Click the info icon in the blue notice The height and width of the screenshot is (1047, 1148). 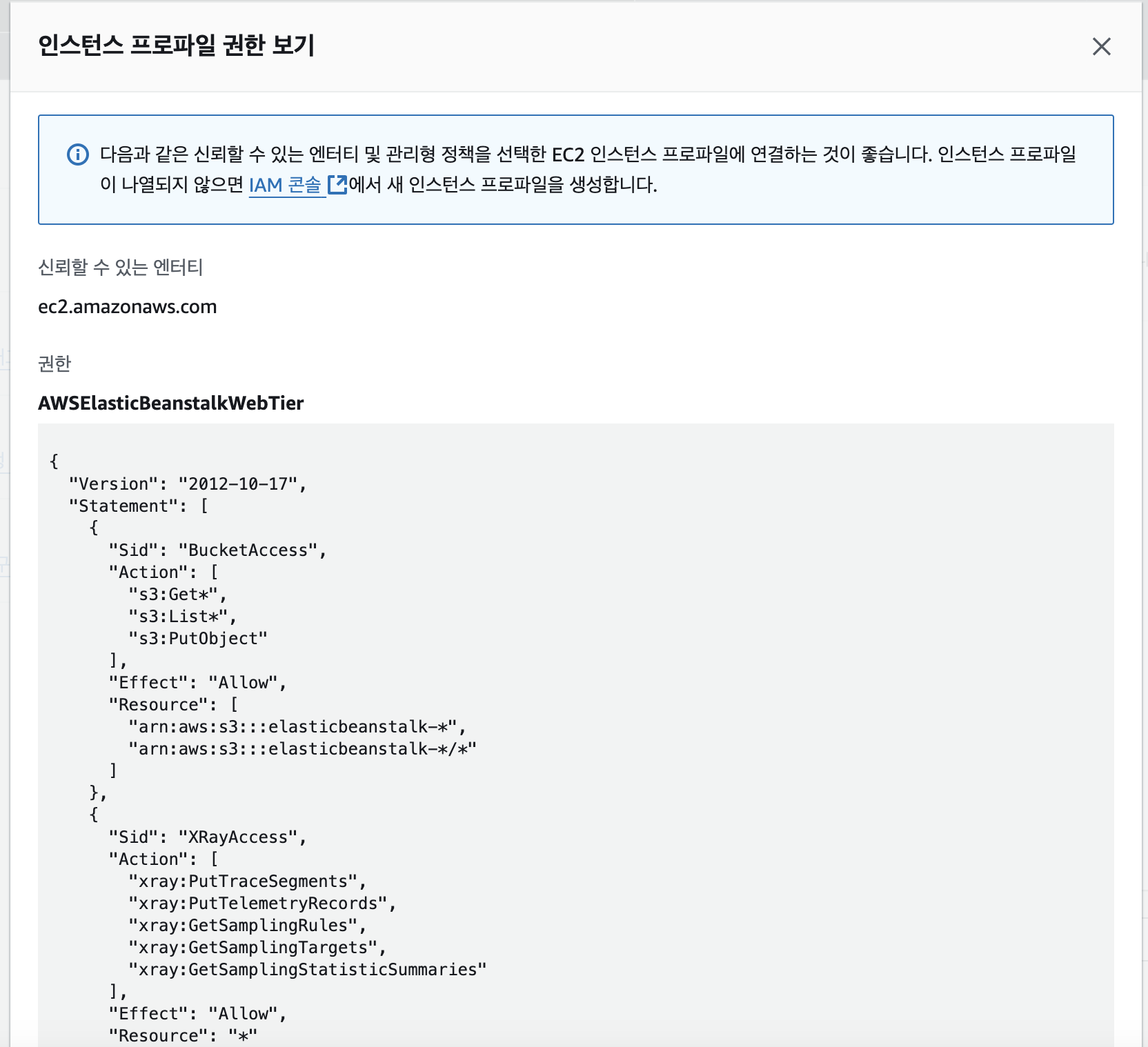pos(78,154)
